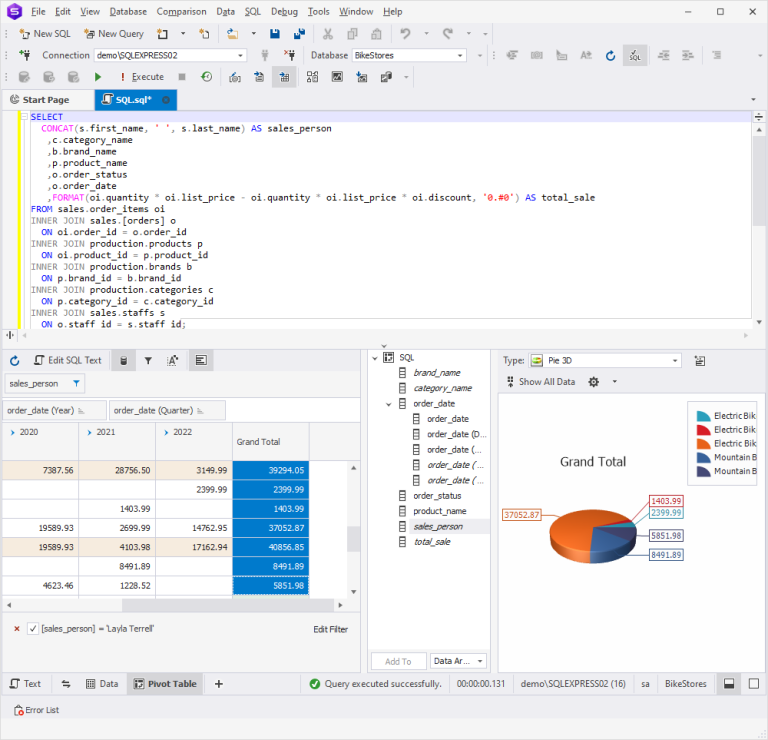Click the pivot filter funnel icon
This screenshot has height=740, width=768.
148,361
